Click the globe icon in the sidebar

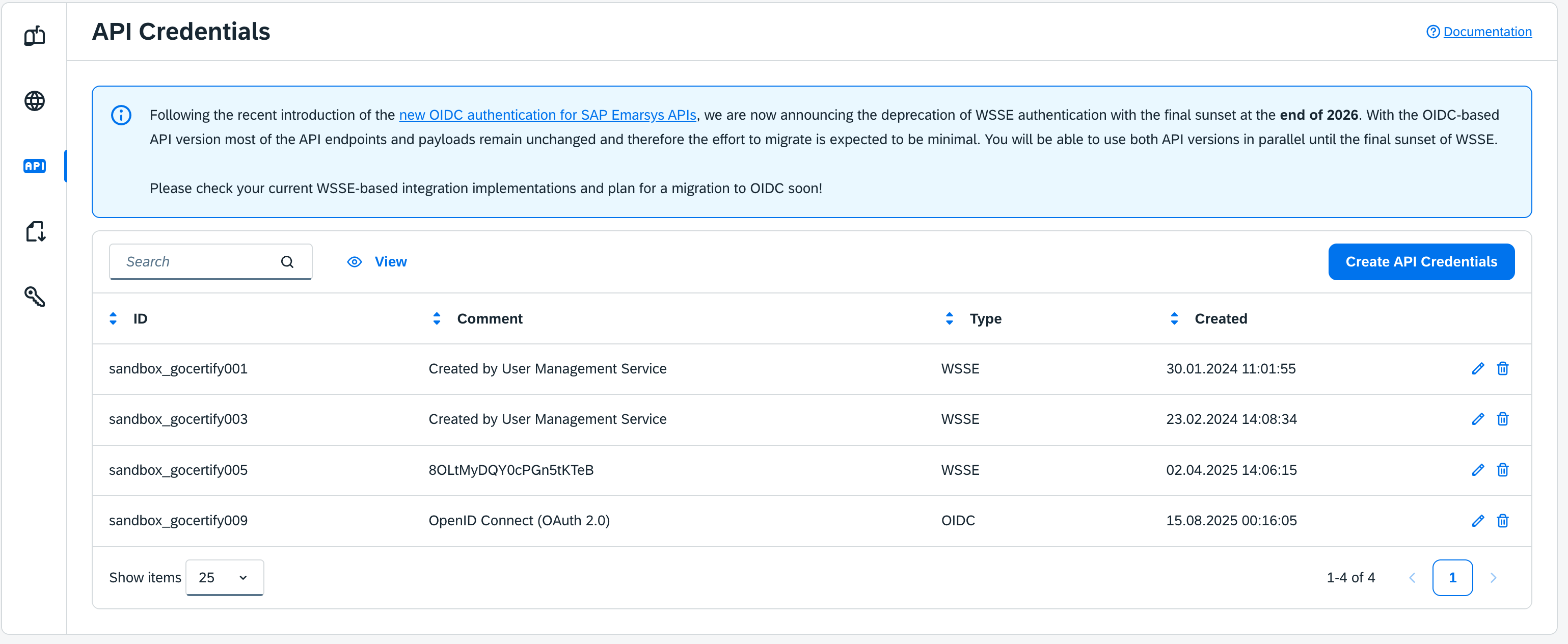35,101
